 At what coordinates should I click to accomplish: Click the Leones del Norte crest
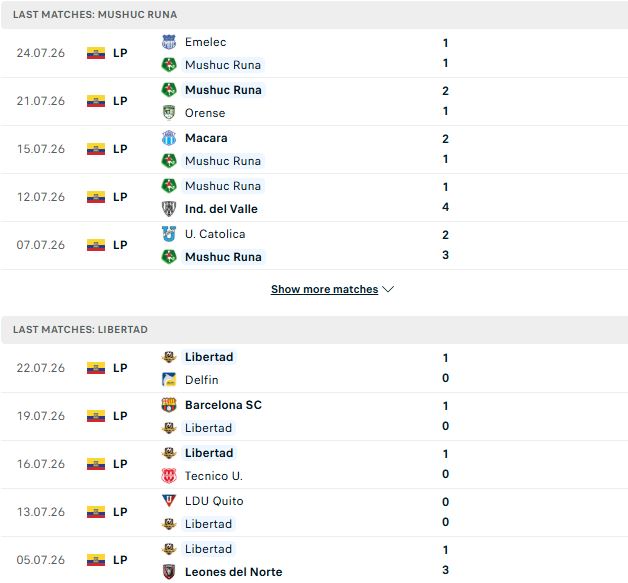[169, 572]
